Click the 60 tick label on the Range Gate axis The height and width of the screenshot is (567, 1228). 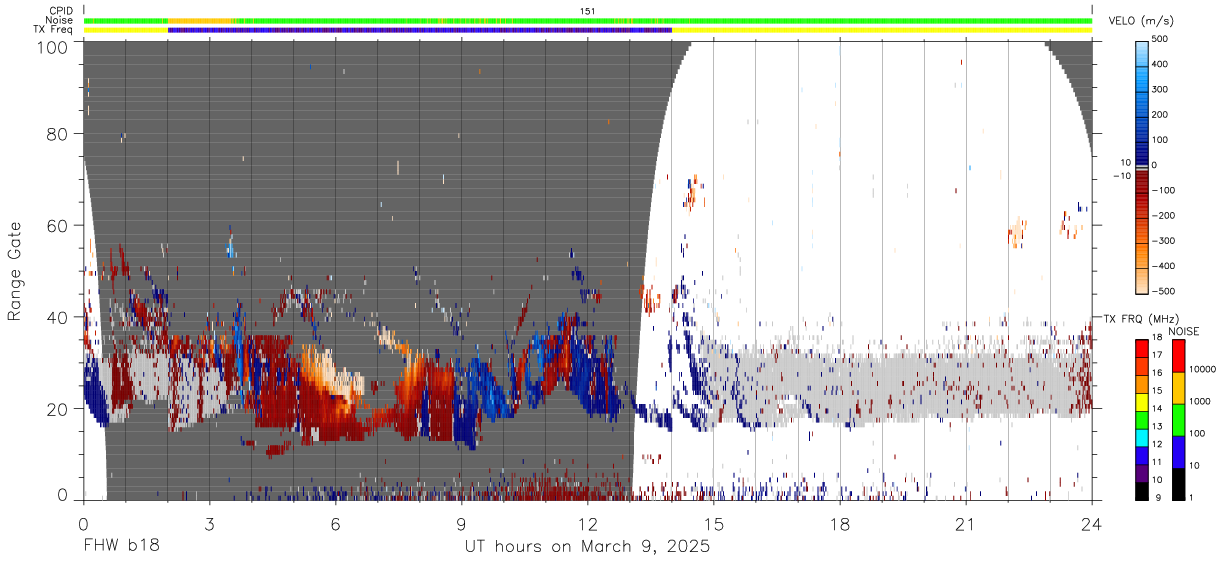tap(56, 225)
